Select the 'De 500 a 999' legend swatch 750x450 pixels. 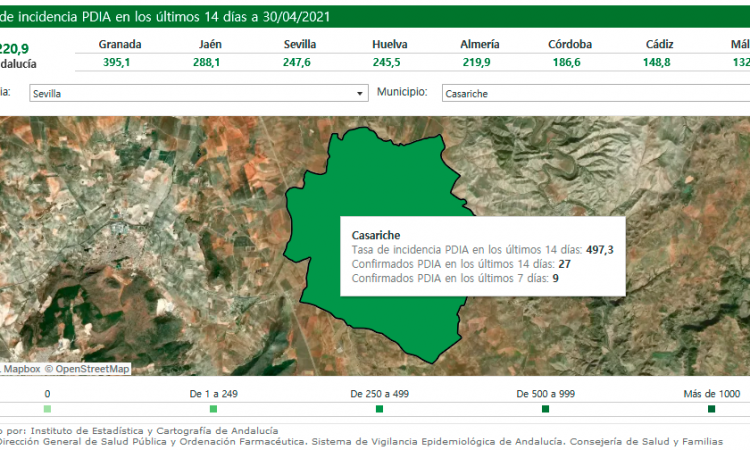(x=545, y=409)
